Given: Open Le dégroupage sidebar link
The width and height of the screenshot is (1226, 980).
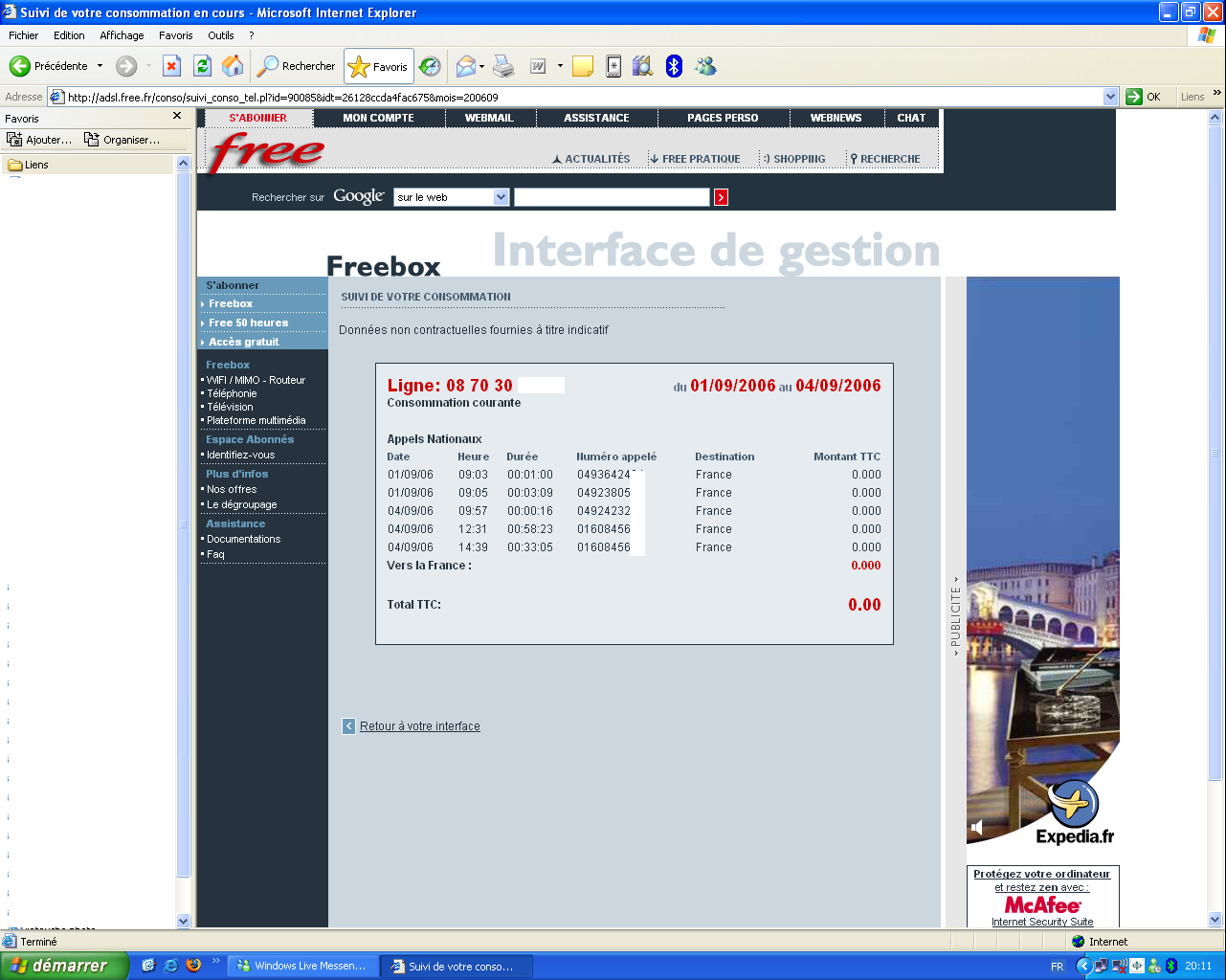Looking at the screenshot, I should pos(241,504).
